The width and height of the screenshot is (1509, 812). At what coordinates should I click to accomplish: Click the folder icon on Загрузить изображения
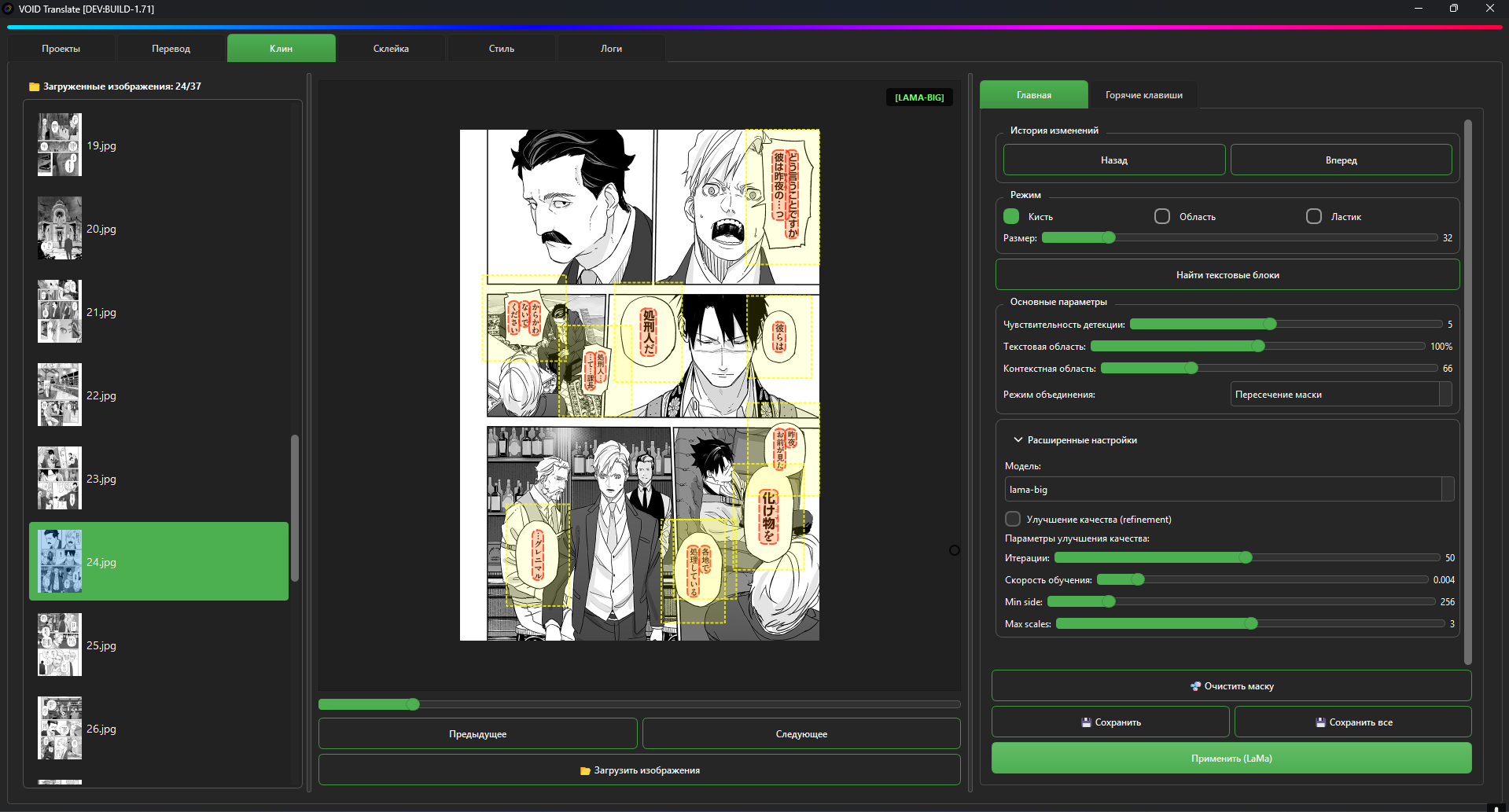(585, 771)
